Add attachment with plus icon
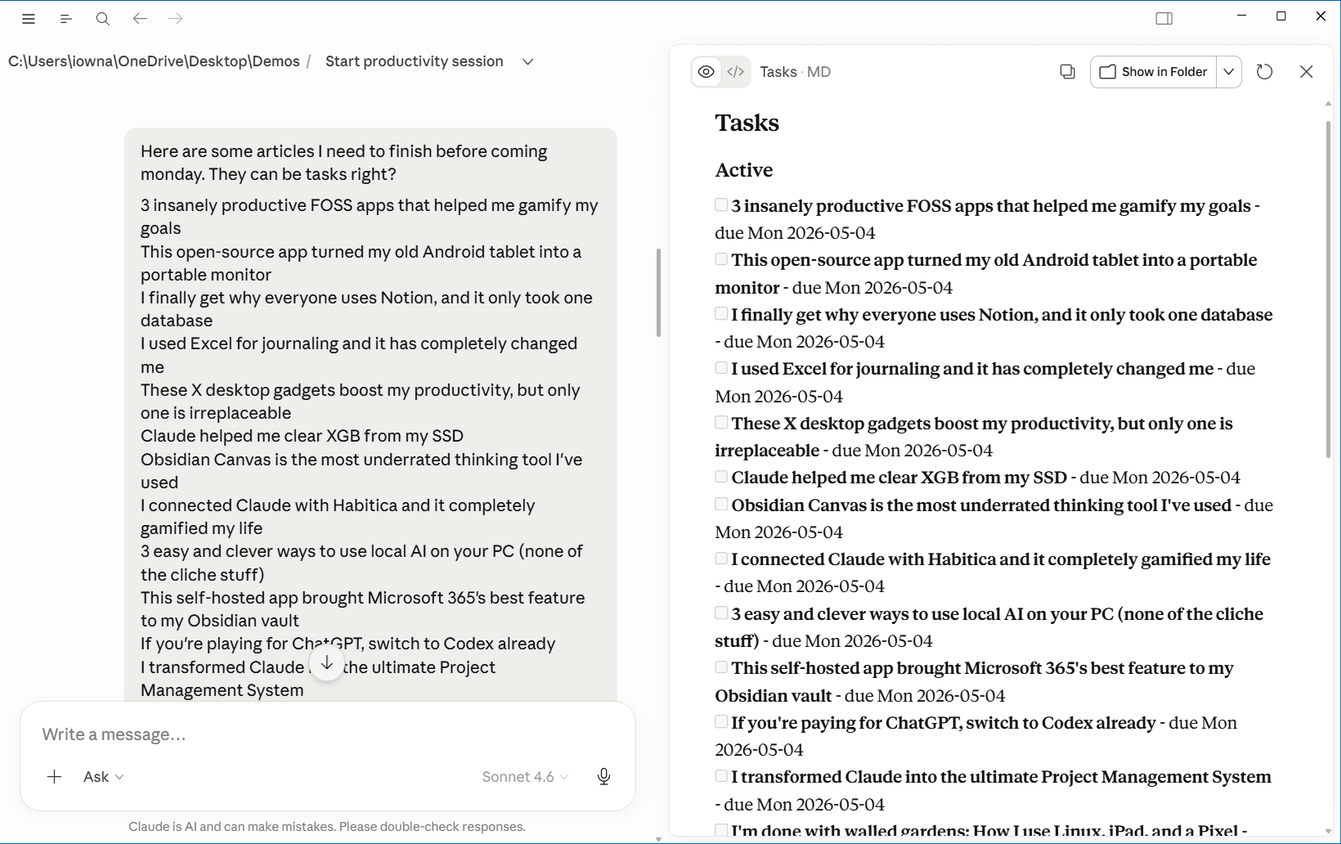Screen dimensions: 1341x844 pos(54,777)
